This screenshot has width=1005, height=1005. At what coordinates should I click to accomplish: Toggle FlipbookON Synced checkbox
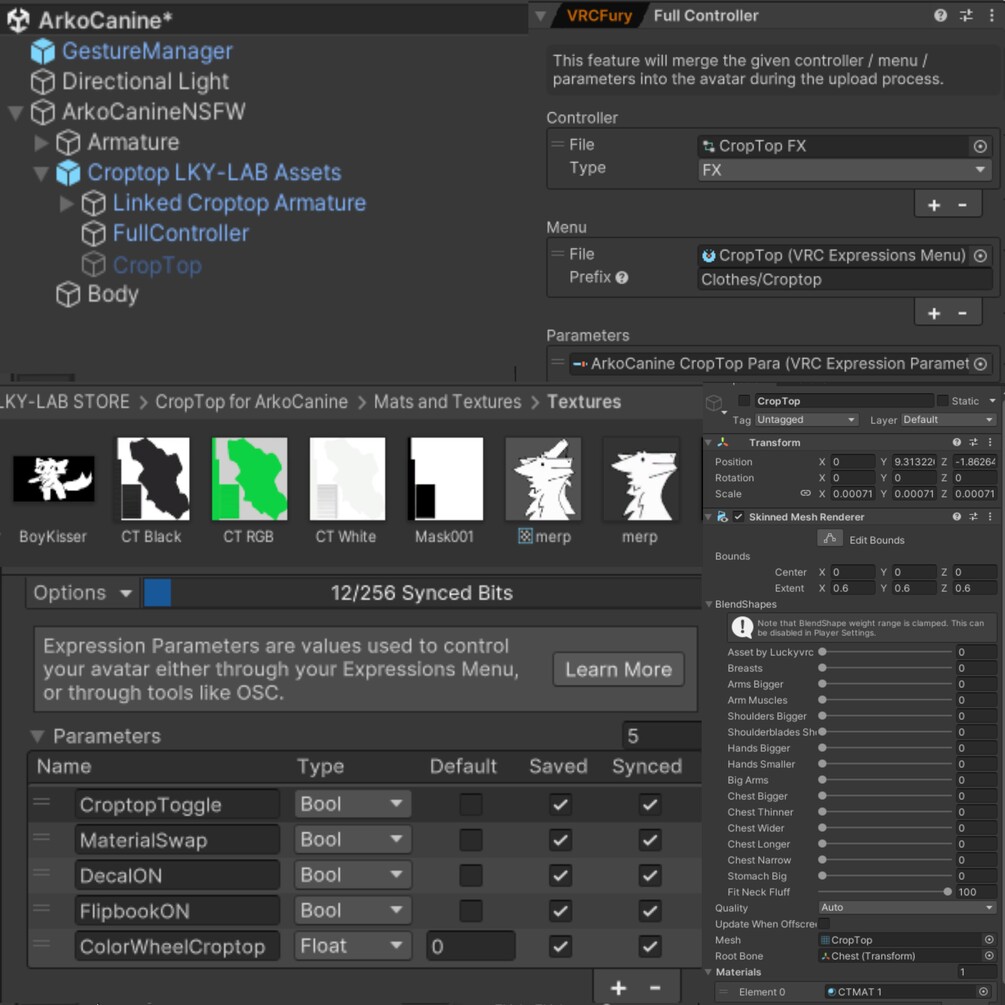tap(650, 911)
